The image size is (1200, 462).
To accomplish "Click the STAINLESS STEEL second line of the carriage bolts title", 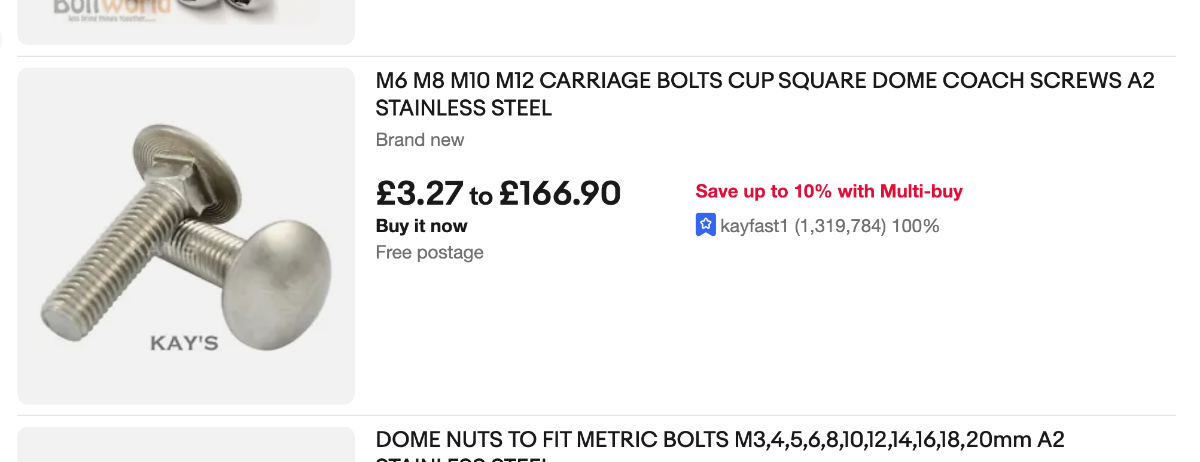I will coord(464,108).
